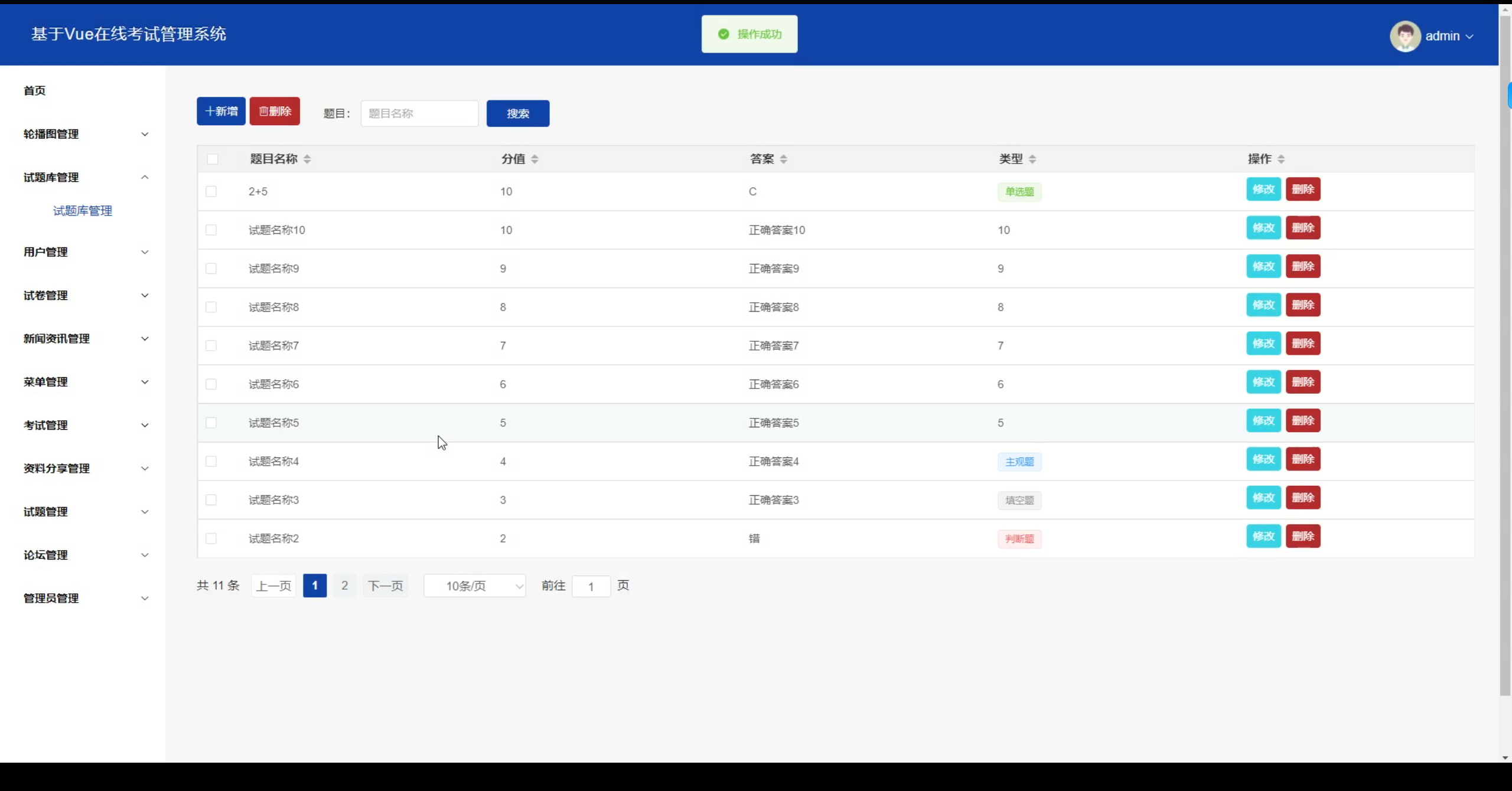The height and width of the screenshot is (791, 1512).
Task: Check the checkbox for row 试题名称10
Action: click(211, 230)
